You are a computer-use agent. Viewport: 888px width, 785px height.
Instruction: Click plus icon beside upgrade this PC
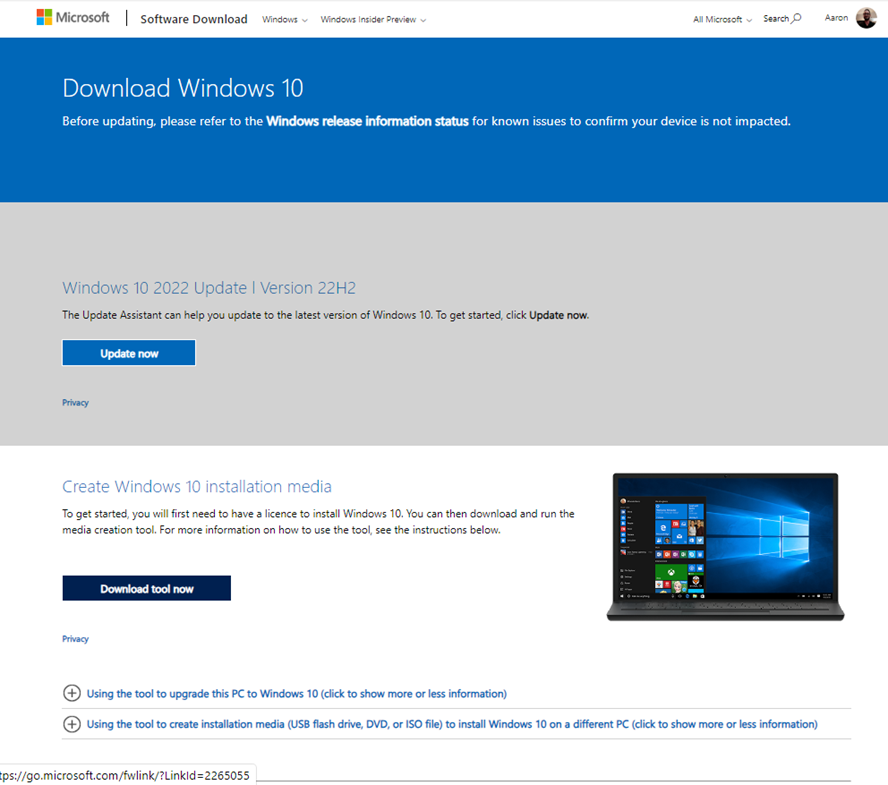pos(72,693)
